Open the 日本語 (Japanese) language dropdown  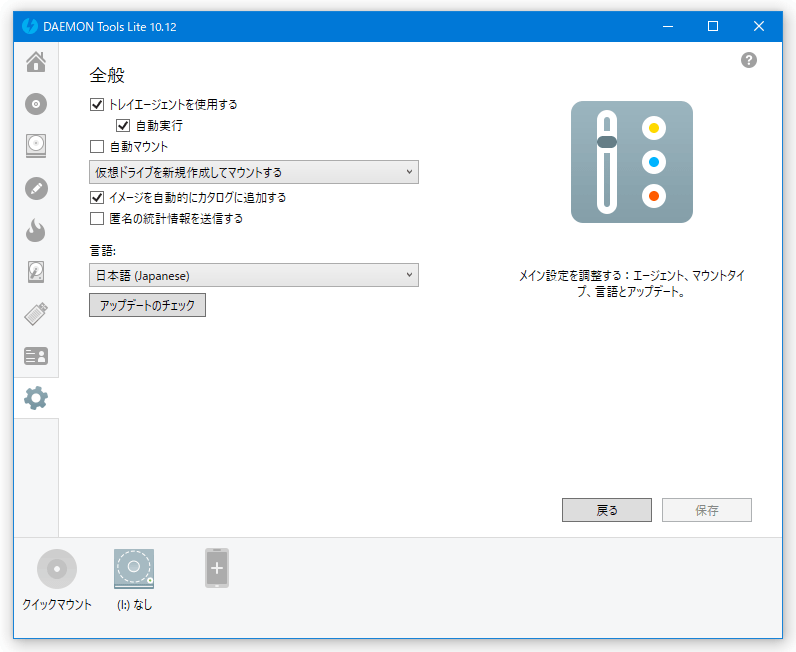254,275
